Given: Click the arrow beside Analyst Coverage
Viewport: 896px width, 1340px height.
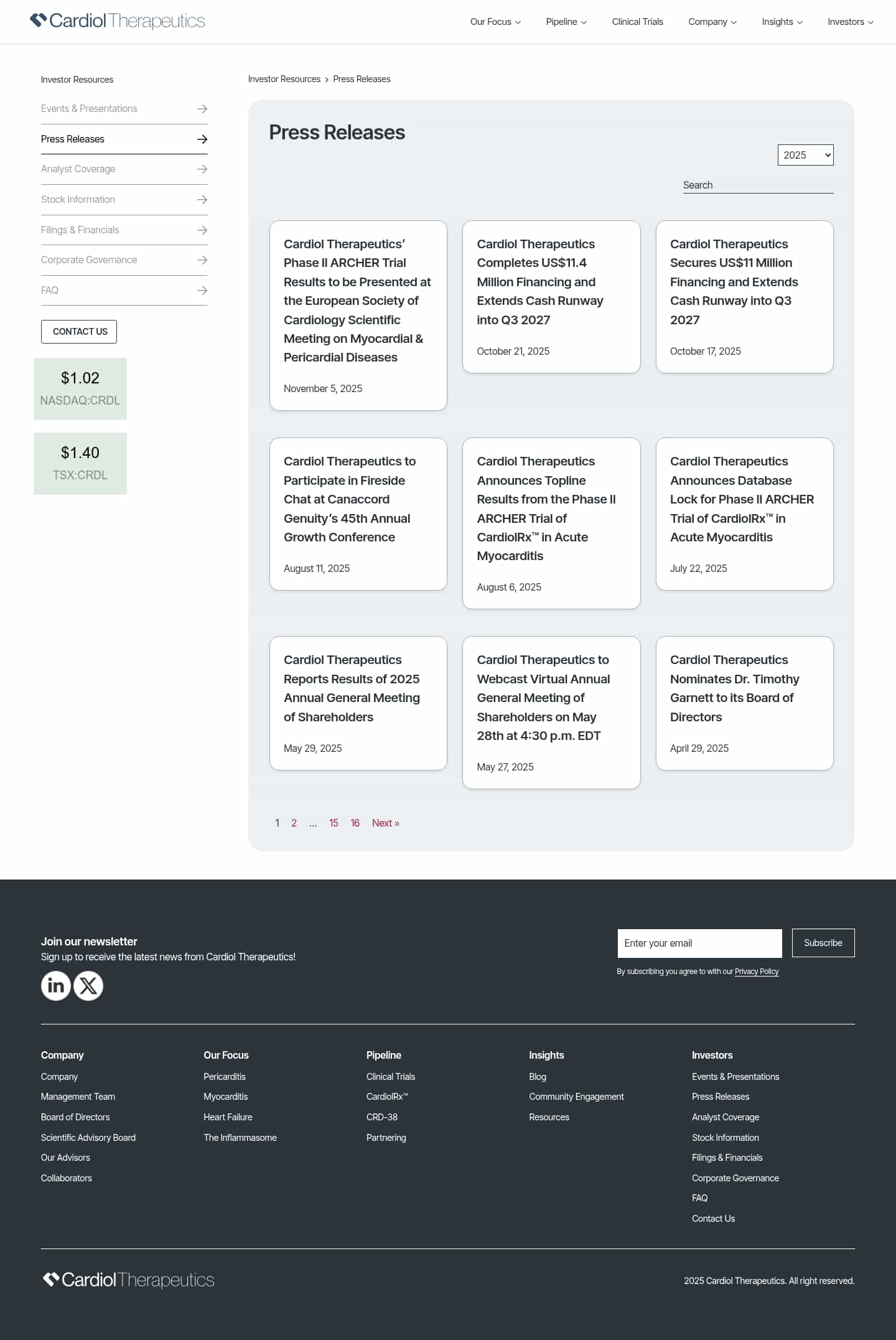Looking at the screenshot, I should tap(202, 169).
